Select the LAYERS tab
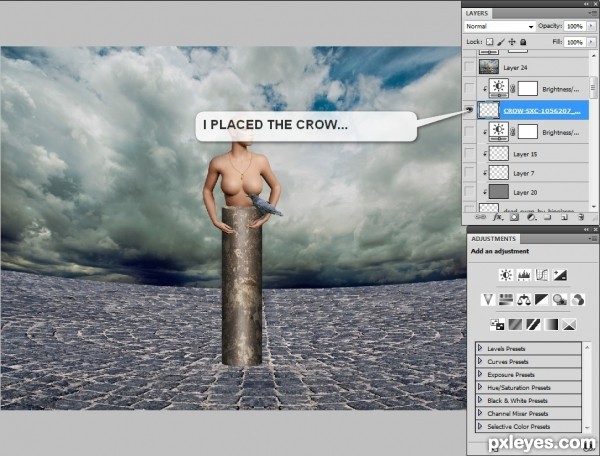 477,13
